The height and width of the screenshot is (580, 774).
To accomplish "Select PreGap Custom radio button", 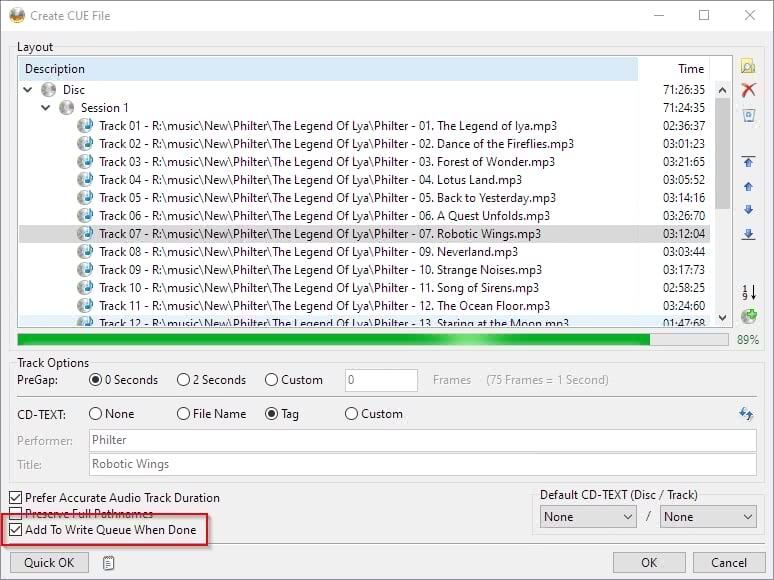I will coord(271,380).
